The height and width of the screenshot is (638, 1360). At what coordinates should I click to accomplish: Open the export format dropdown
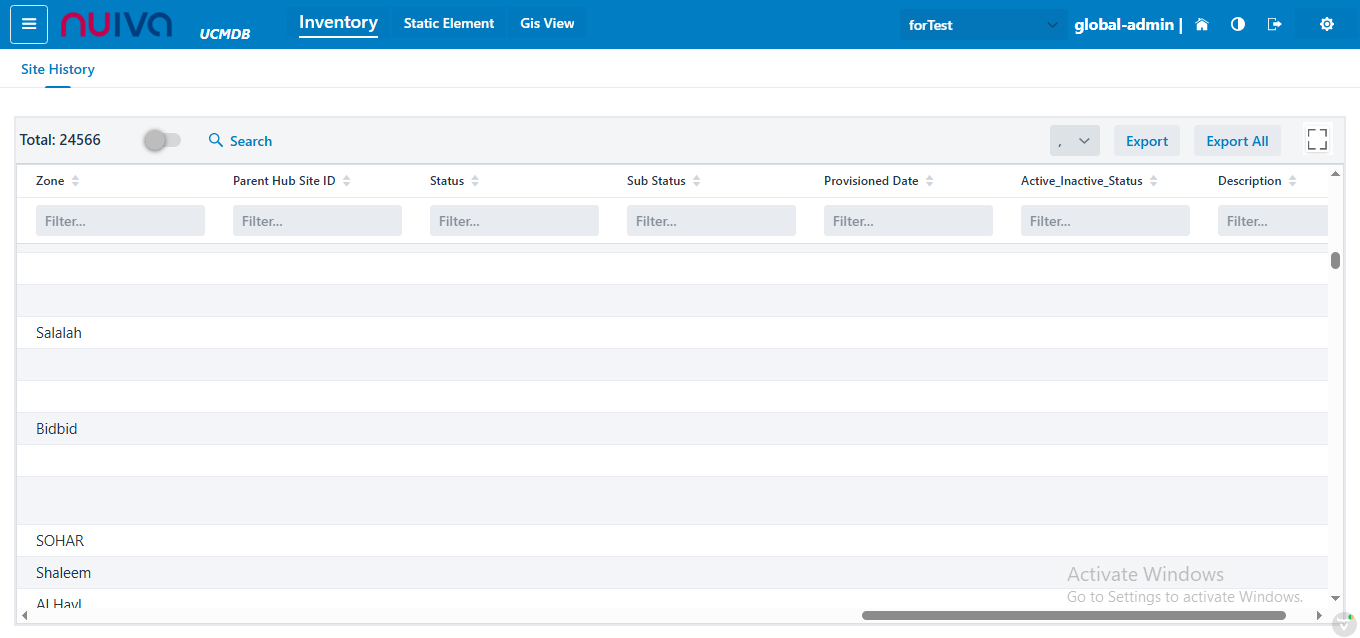[1074, 141]
